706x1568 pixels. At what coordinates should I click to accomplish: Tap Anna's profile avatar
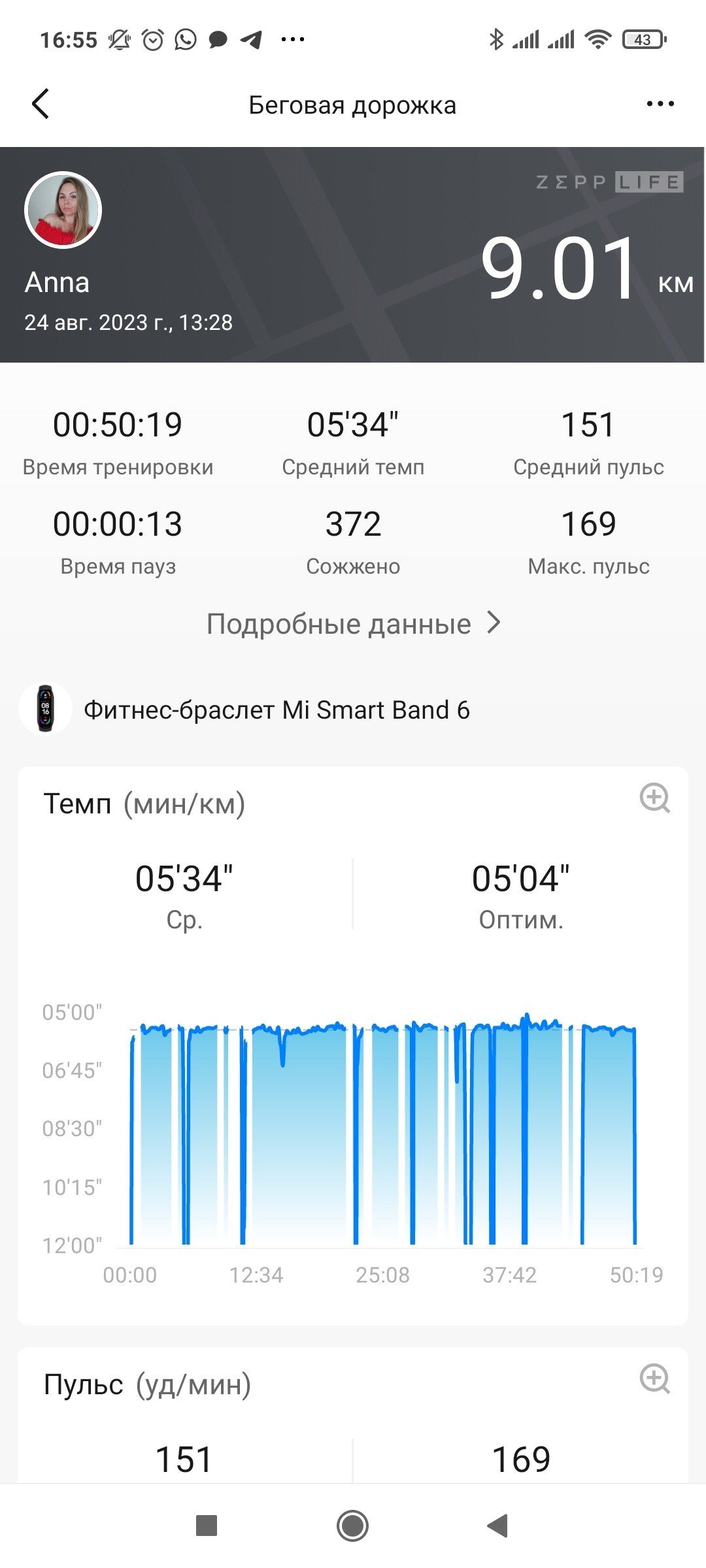click(63, 210)
